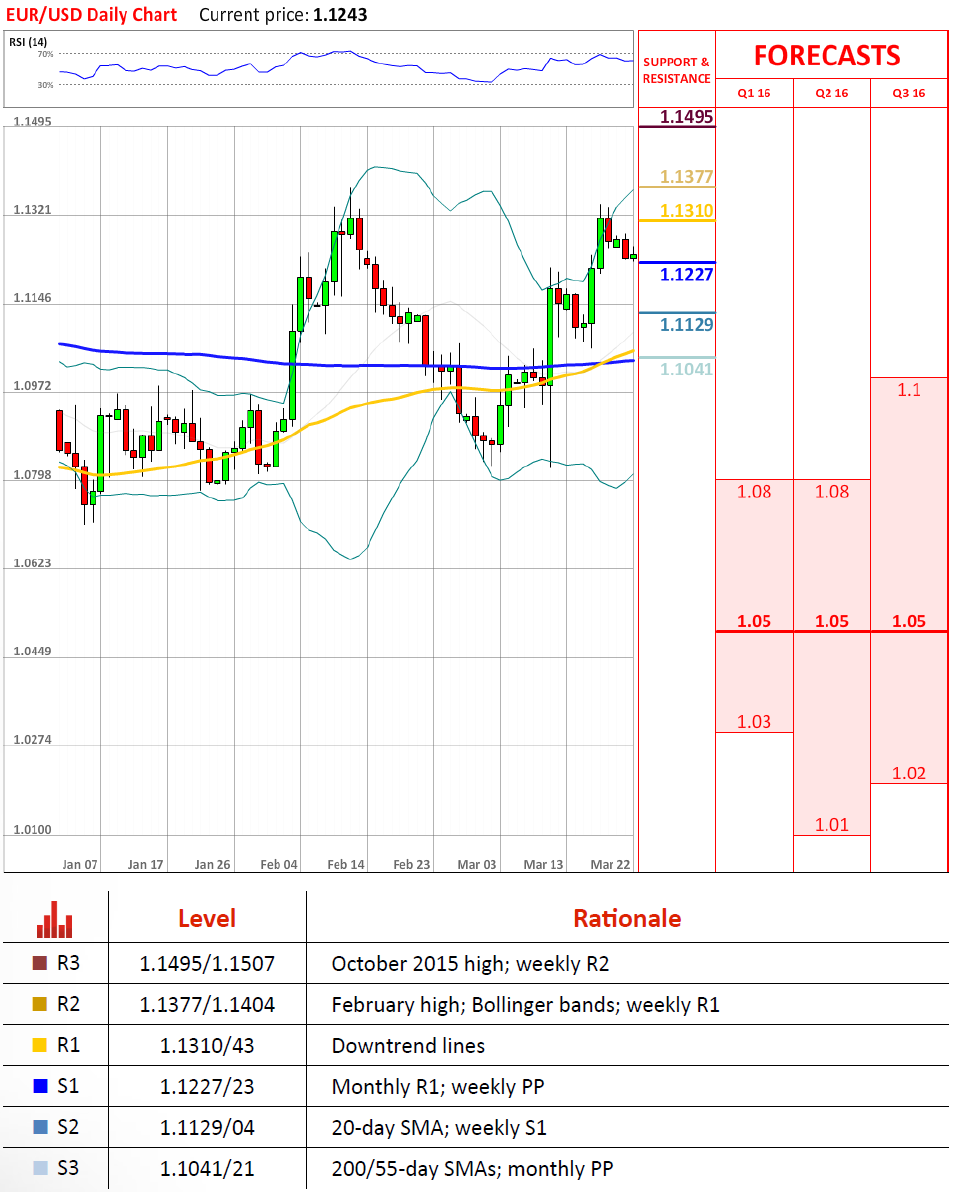
Task: Select the 1.1377/1.1404 level cell
Action: point(207,1005)
